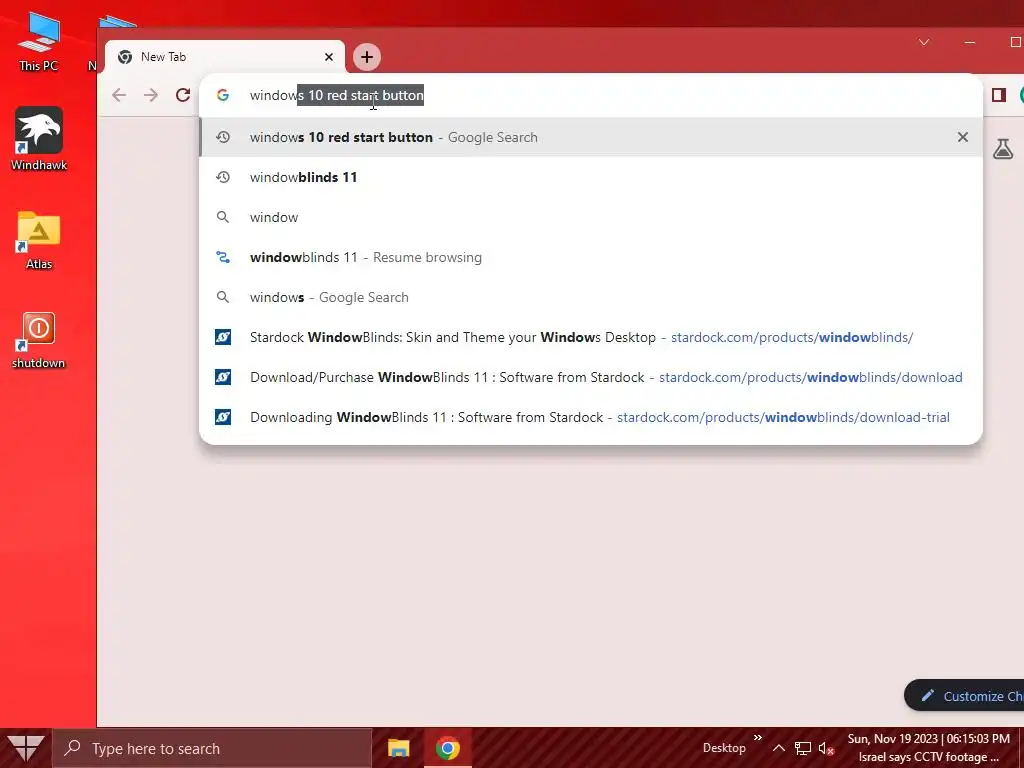Open Windhawk desktop shortcut
The height and width of the screenshot is (768, 1024).
[39, 139]
